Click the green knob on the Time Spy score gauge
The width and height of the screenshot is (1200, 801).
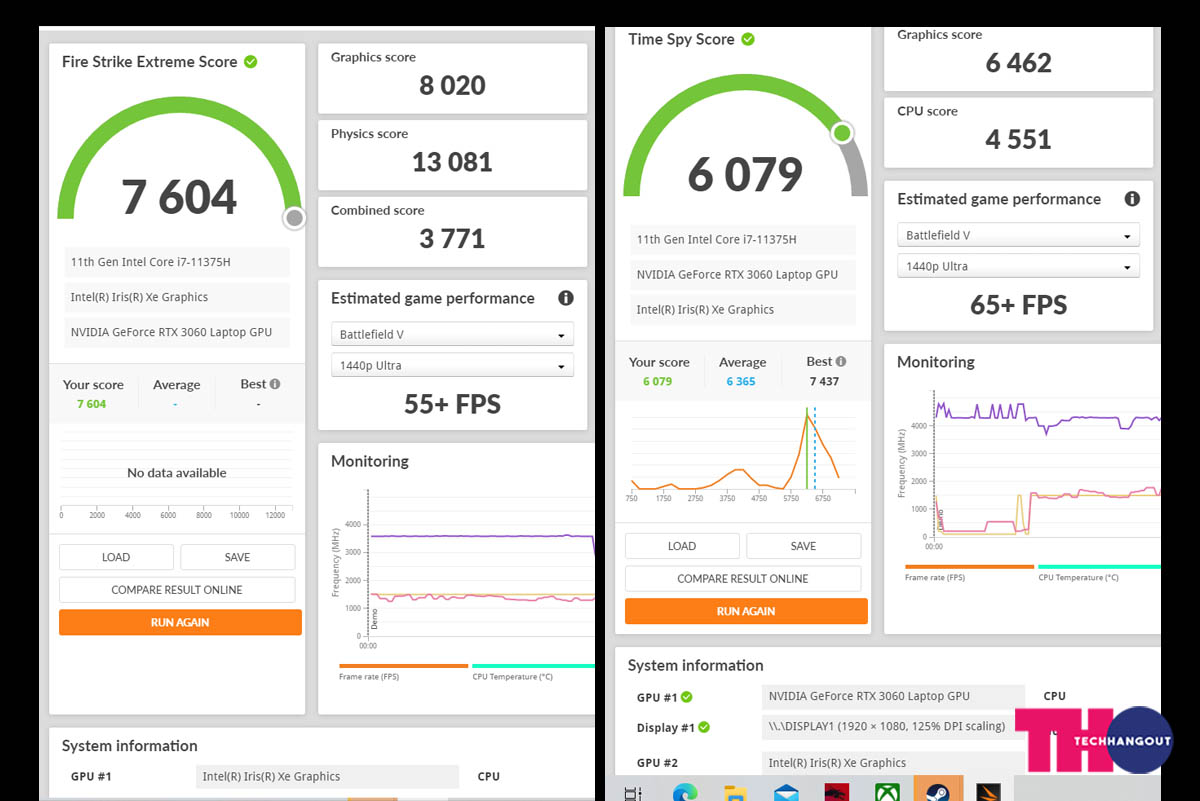pos(843,133)
